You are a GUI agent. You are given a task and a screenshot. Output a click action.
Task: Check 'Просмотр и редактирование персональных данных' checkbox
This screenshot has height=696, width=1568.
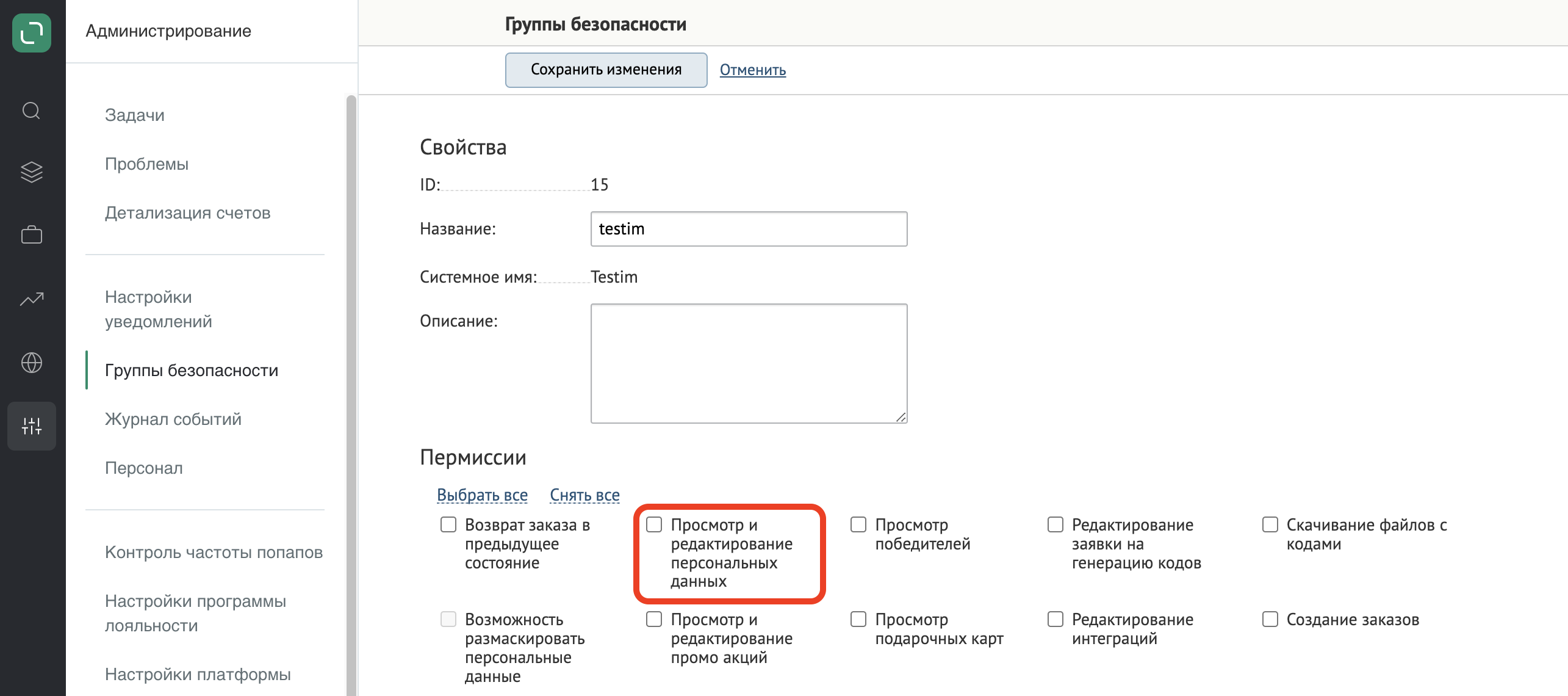tap(654, 524)
